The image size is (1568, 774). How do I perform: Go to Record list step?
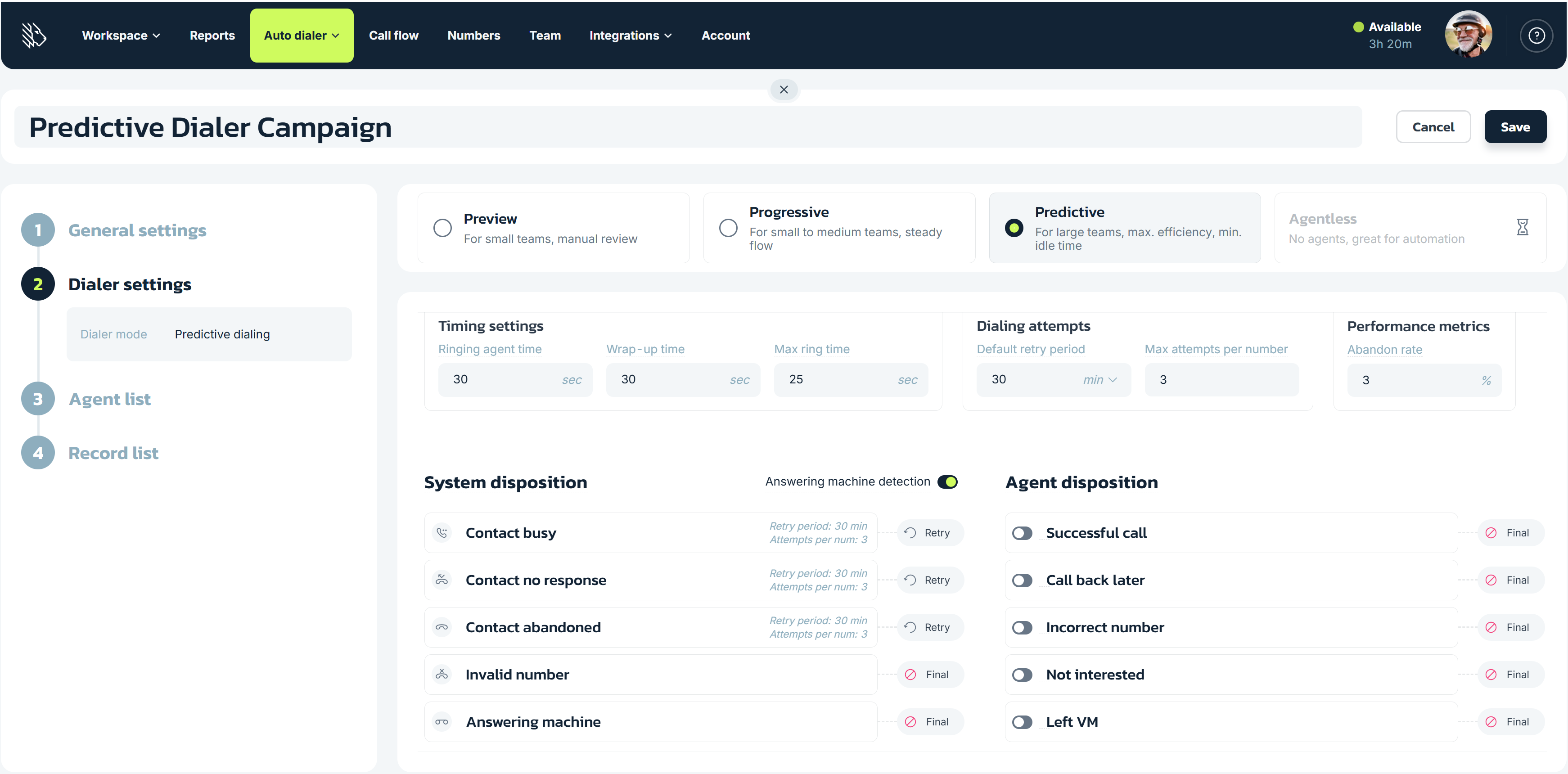point(113,453)
